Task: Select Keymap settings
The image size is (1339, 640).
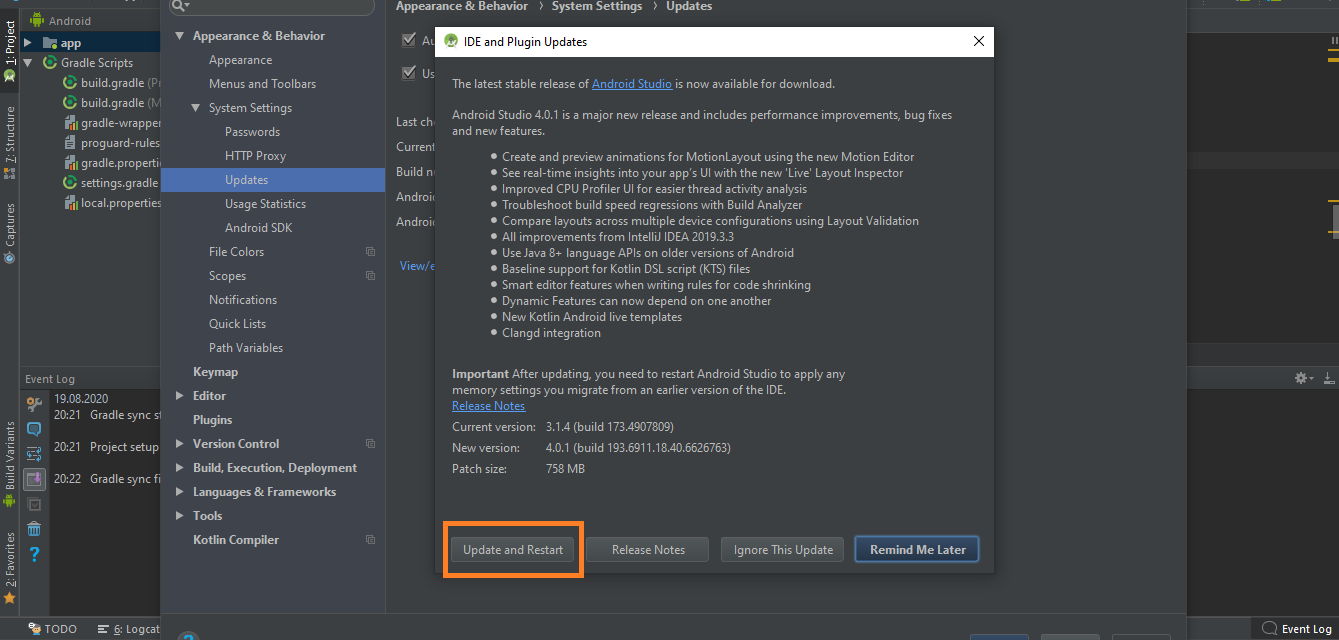Action: (215, 372)
